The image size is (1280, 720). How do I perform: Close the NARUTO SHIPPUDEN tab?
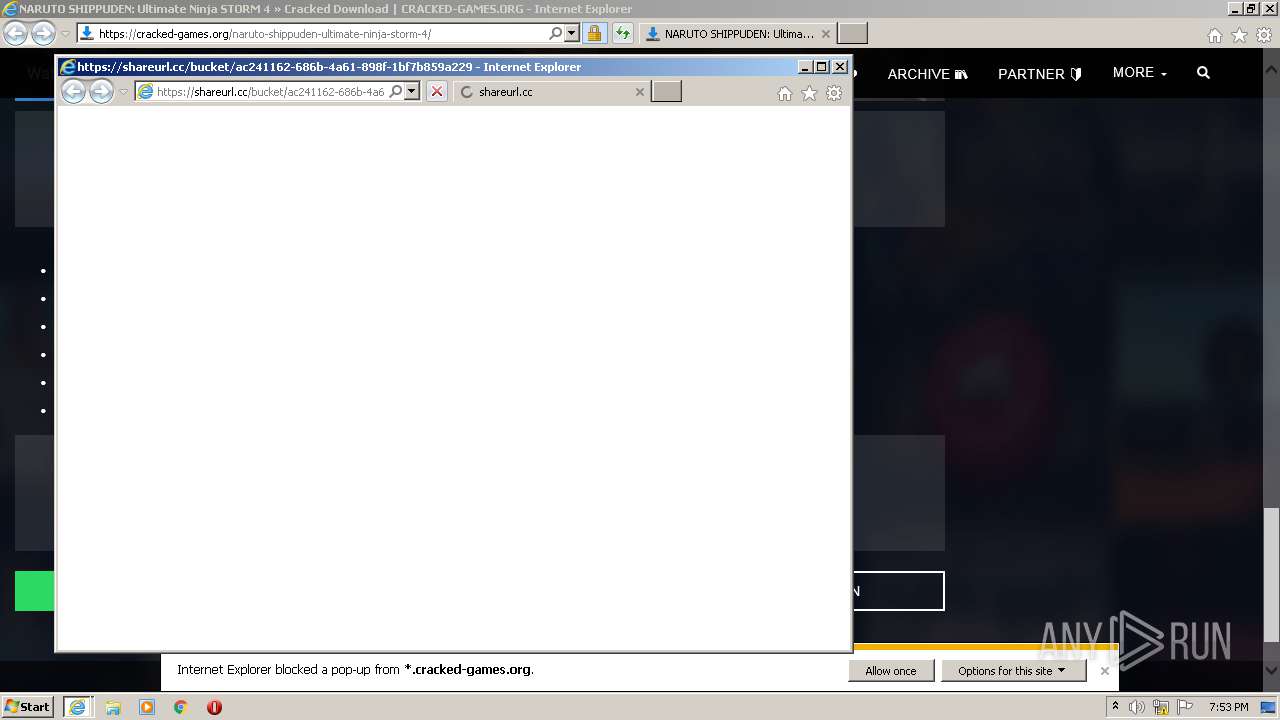pos(825,34)
